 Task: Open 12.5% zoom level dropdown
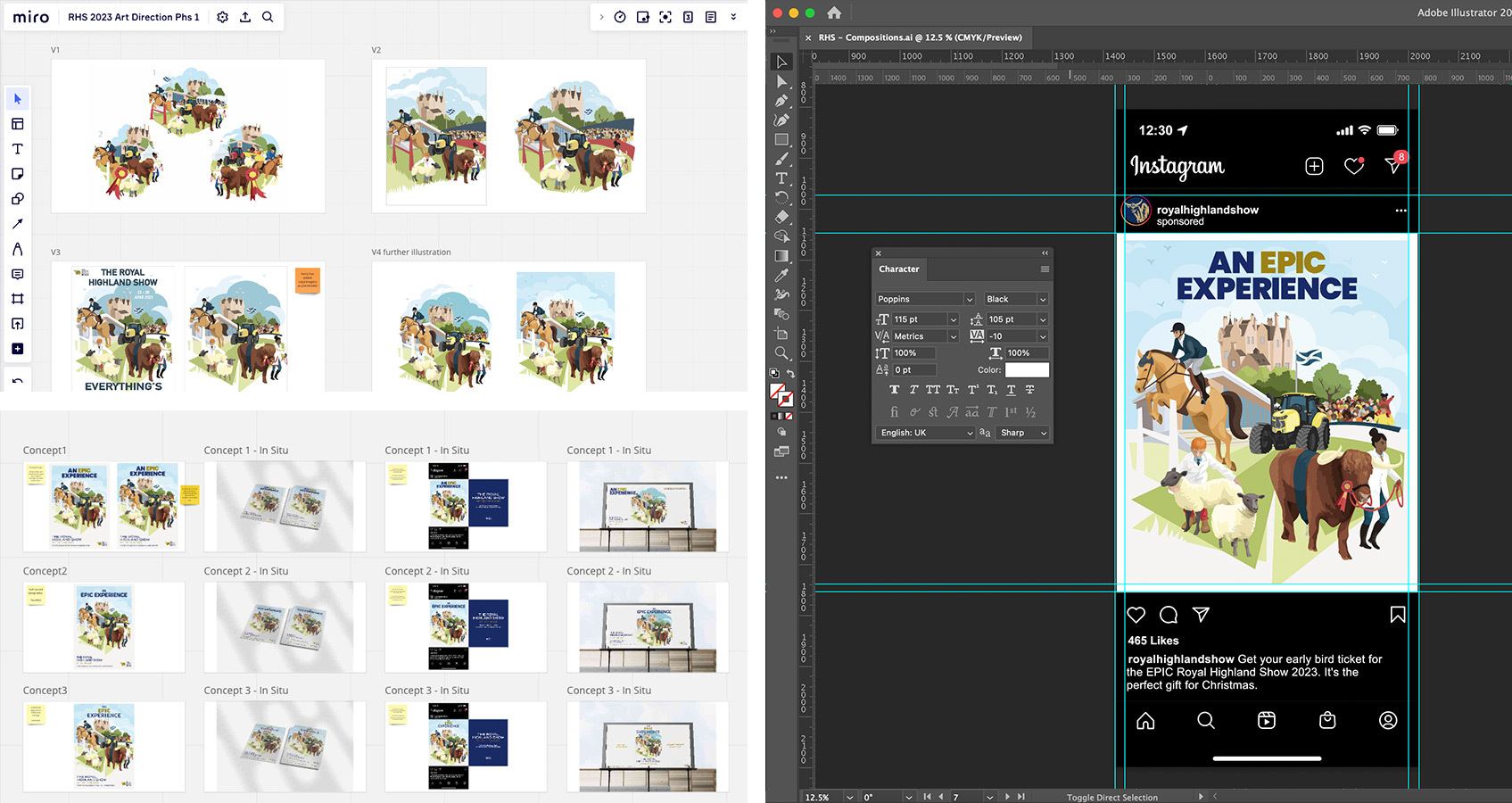click(849, 797)
